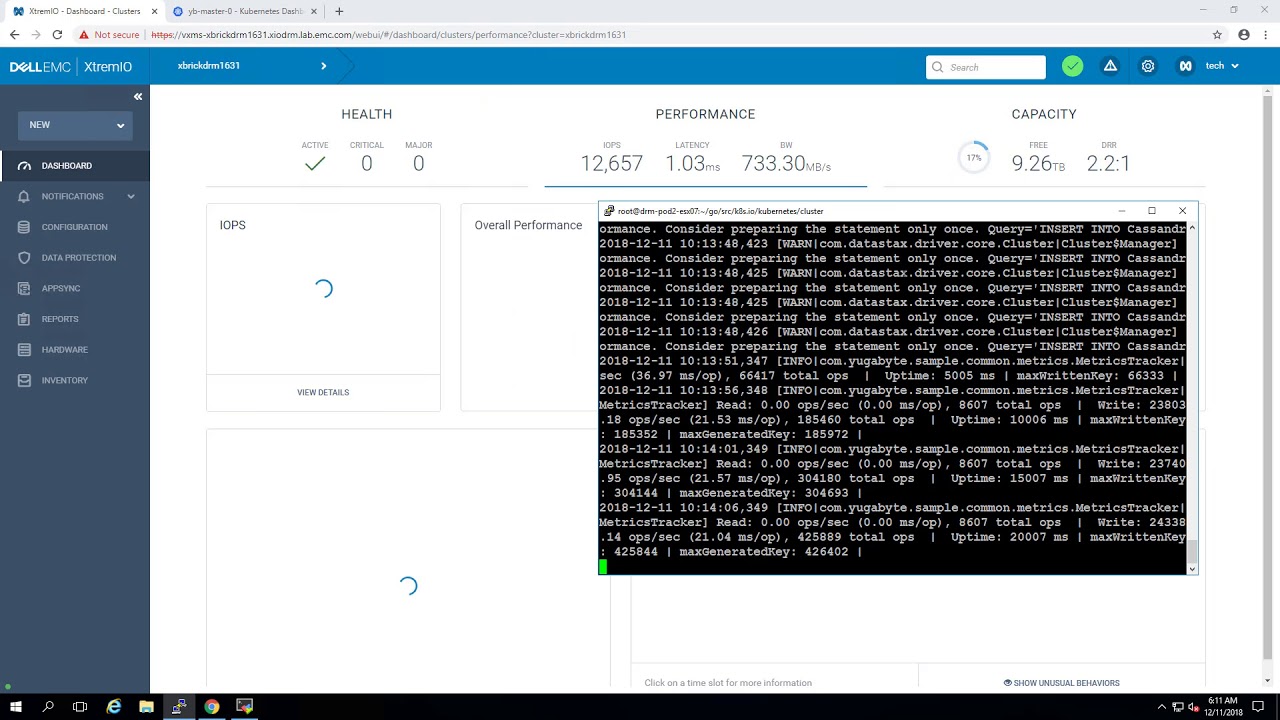
Task: Click the 17% capacity ring gauge
Action: 974,158
